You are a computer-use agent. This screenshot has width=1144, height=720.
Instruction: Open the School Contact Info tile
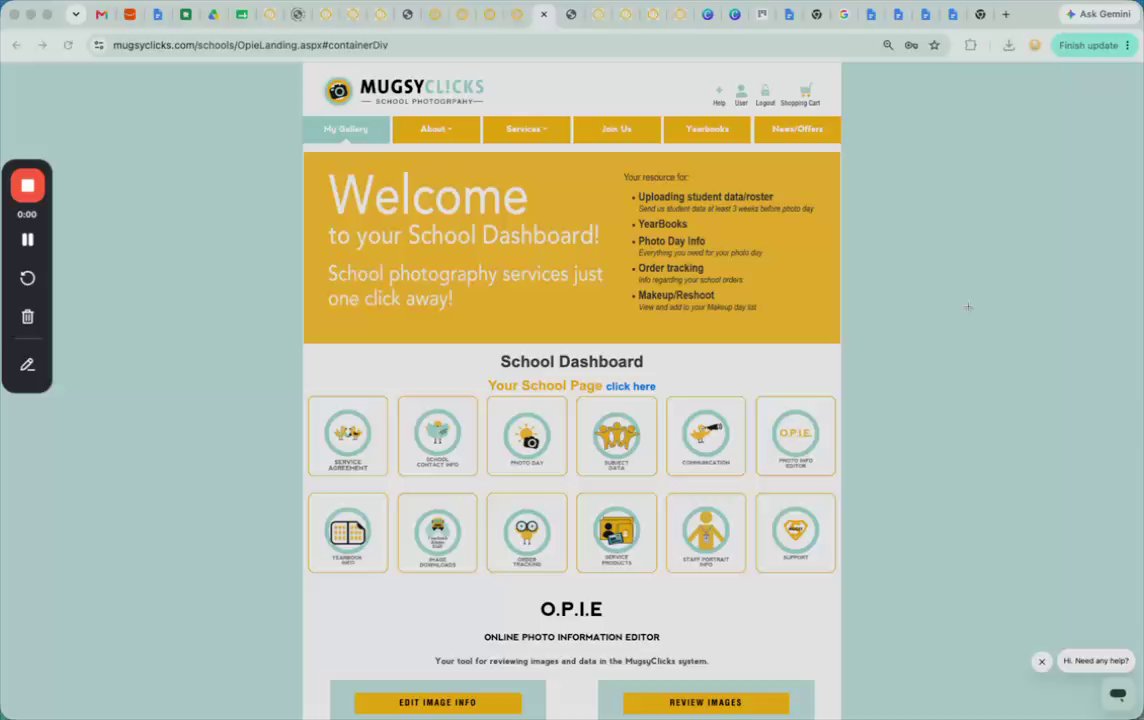point(438,436)
